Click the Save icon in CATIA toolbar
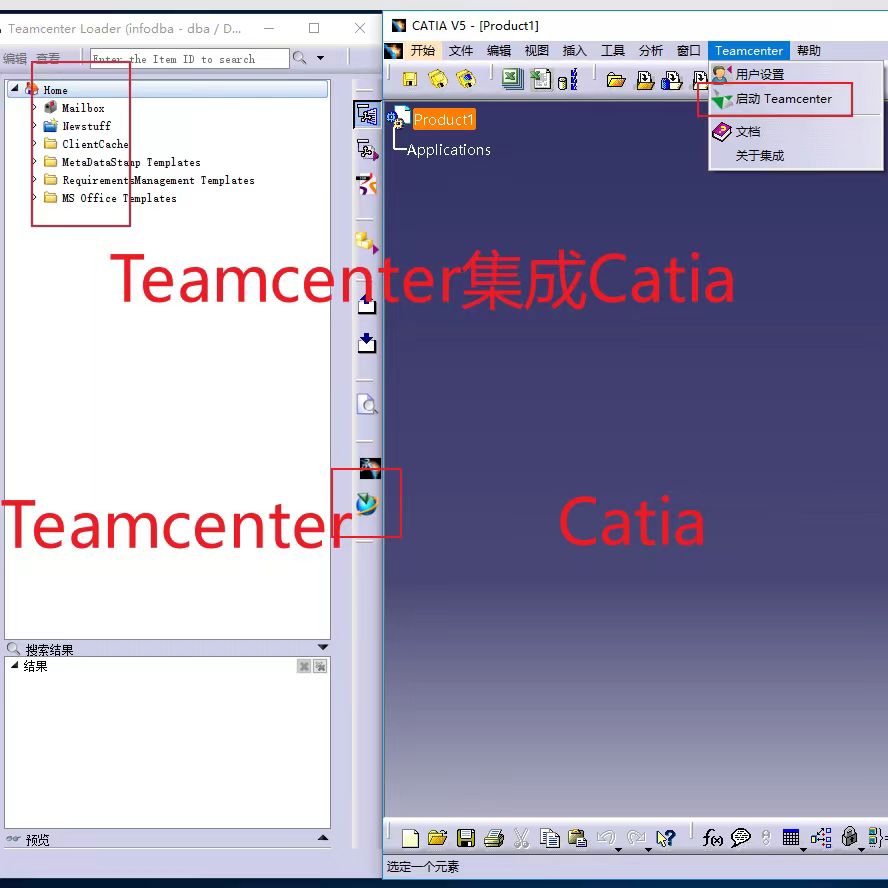Image resolution: width=888 pixels, height=888 pixels. coord(465,838)
